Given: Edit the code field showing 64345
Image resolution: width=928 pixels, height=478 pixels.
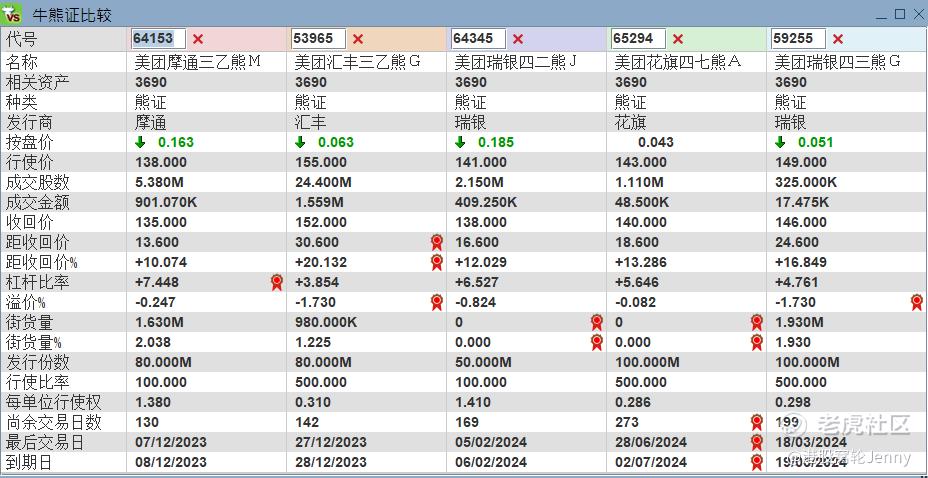Looking at the screenshot, I should (478, 39).
